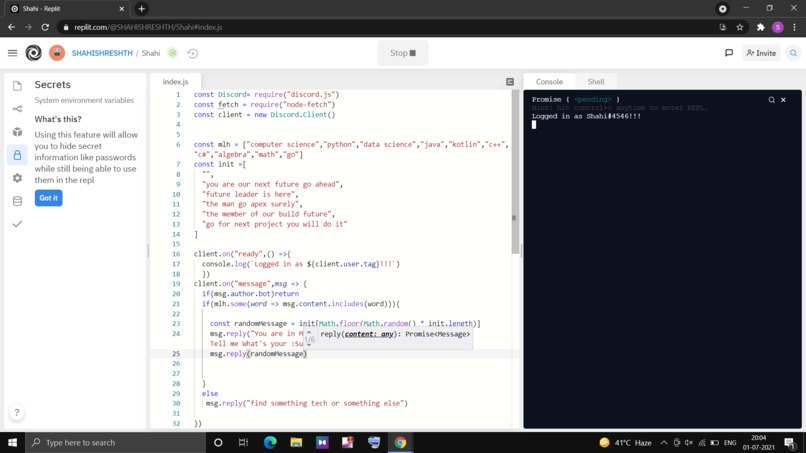The image size is (806, 453).
Task: Open SHAHISHRESTH user avatar
Action: [57, 53]
